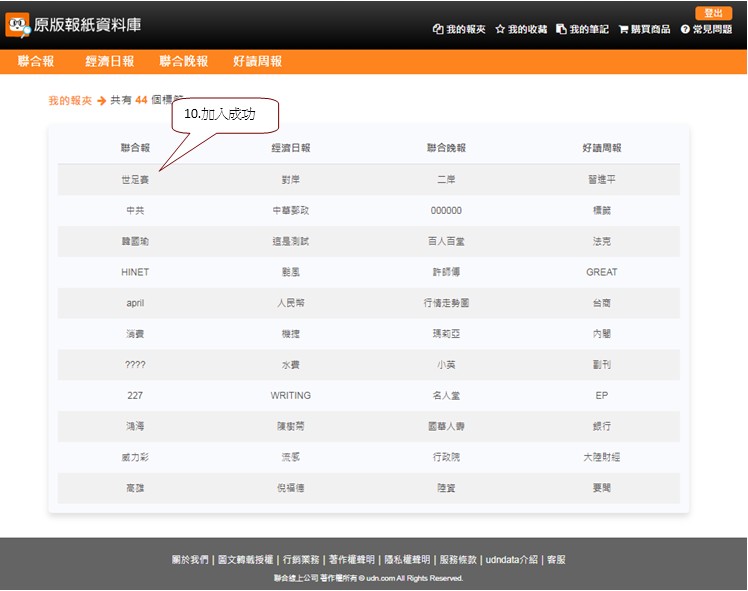The width and height of the screenshot is (748, 591).
Task: Open 我的筆記 notes icon
Action: pos(561,29)
